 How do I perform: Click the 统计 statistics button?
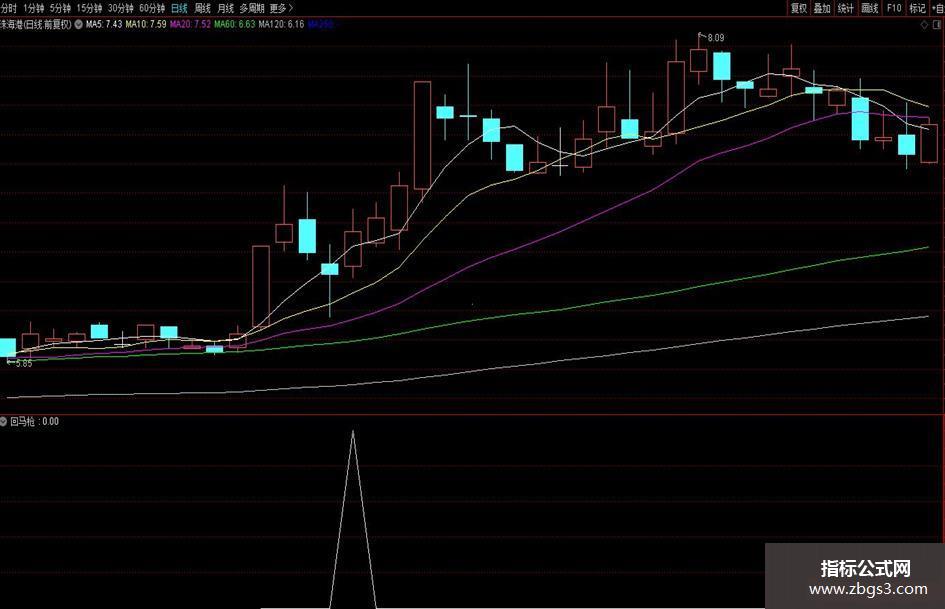(x=846, y=8)
